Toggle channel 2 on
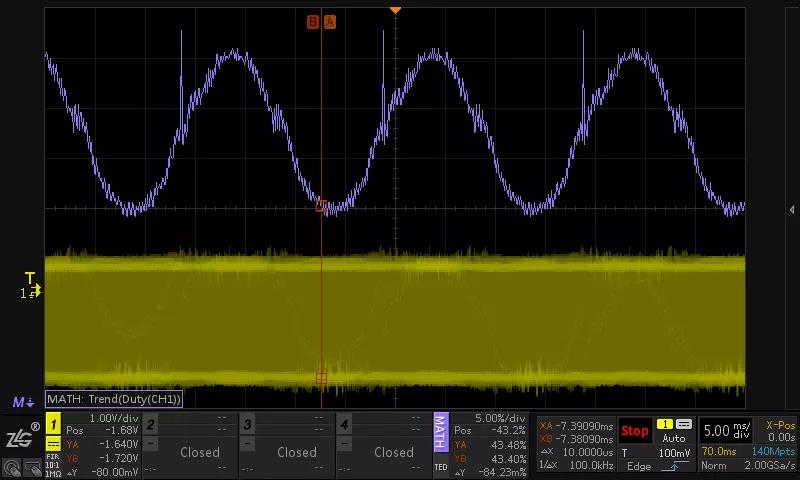This screenshot has width=800, height=480. 151,425
